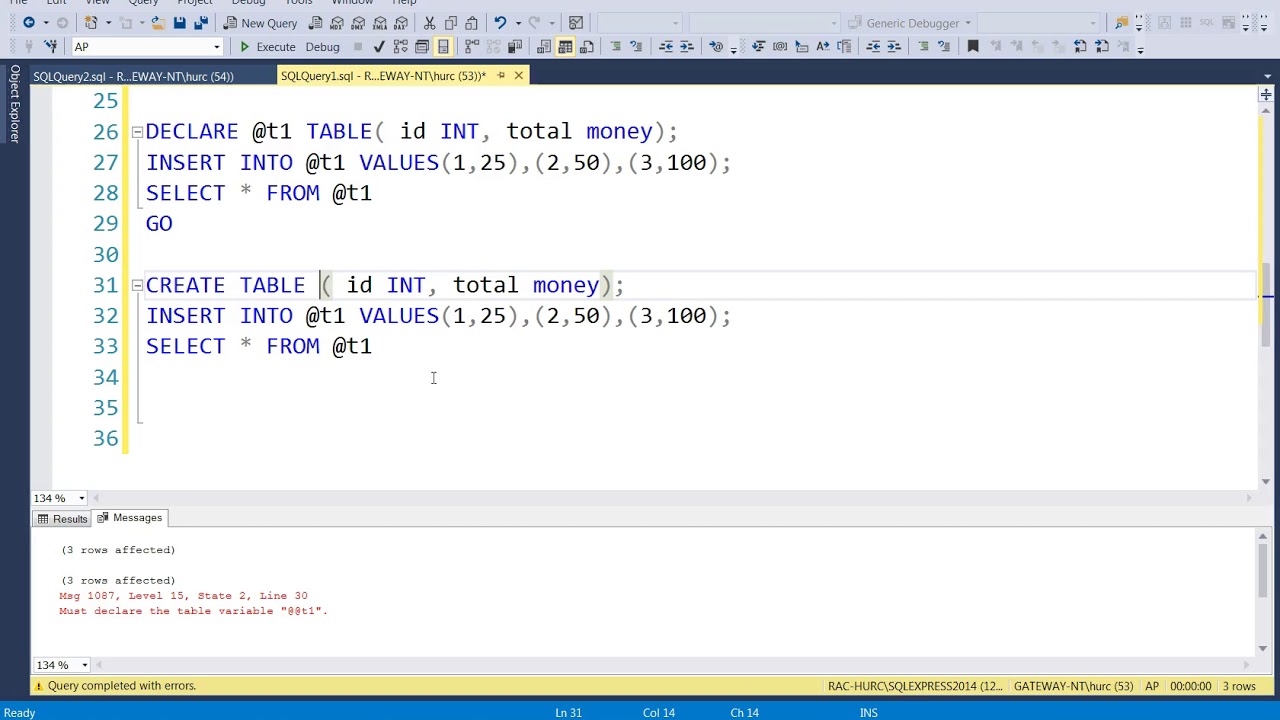Click the XMLA query icon
Image resolution: width=1280 pixels, height=720 pixels.
pyautogui.click(x=380, y=23)
